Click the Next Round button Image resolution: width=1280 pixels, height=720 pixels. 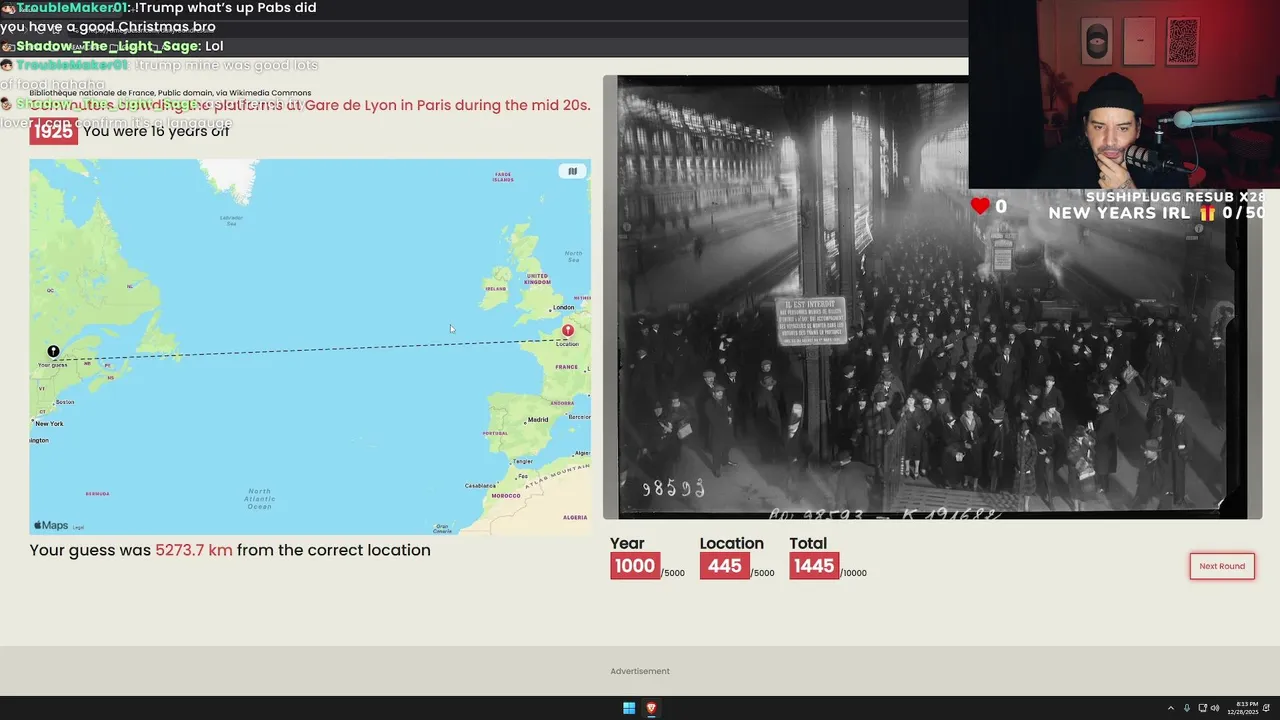click(1222, 566)
